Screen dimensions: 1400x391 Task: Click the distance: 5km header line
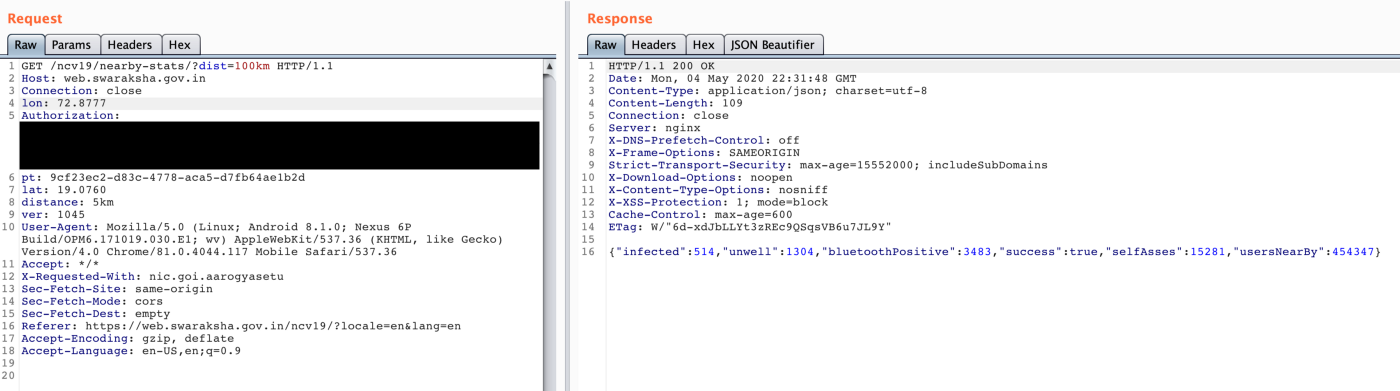[67, 202]
